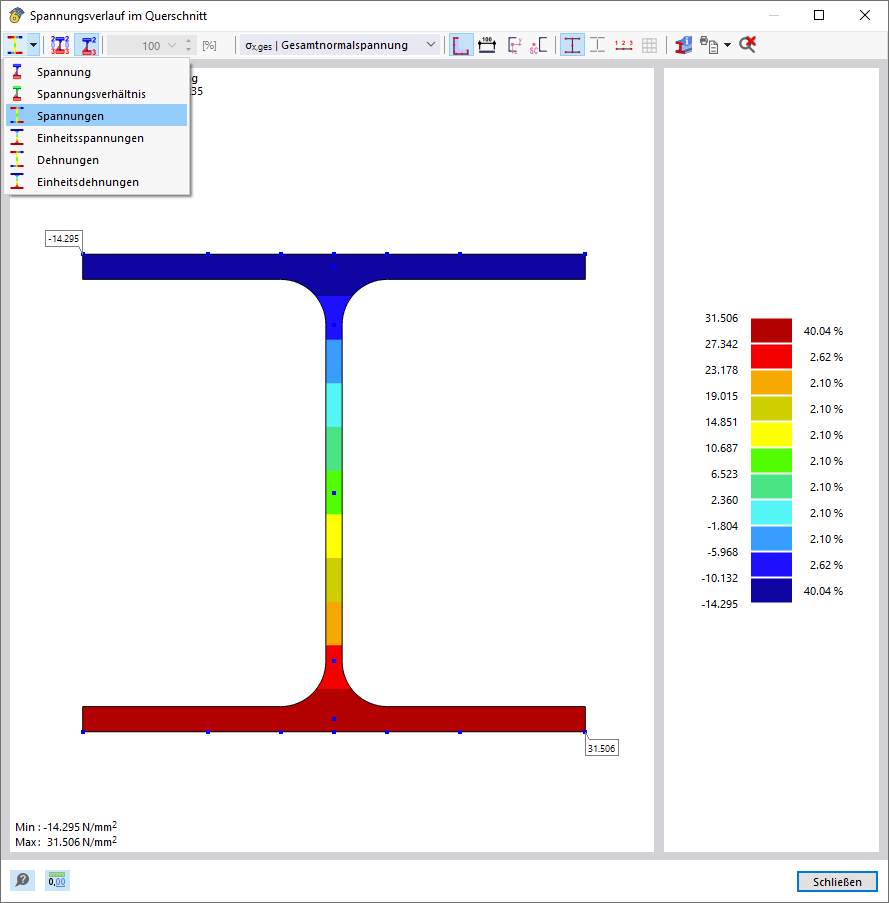Close the Spannungsverlauf im Querschnitt window
This screenshot has width=889, height=903.
pos(865,15)
